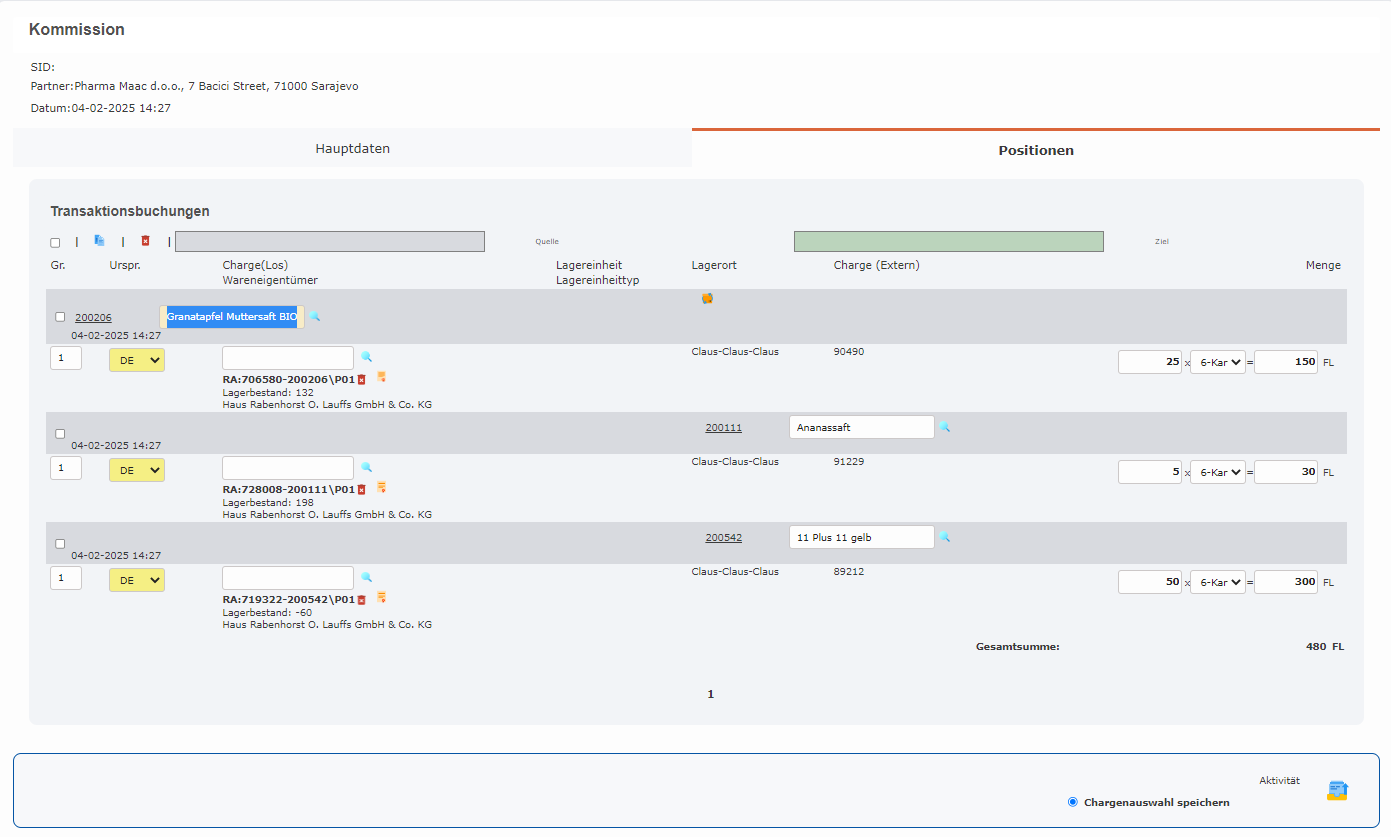
Task: Click the submit activity icon at bottom right
Action: click(1337, 791)
